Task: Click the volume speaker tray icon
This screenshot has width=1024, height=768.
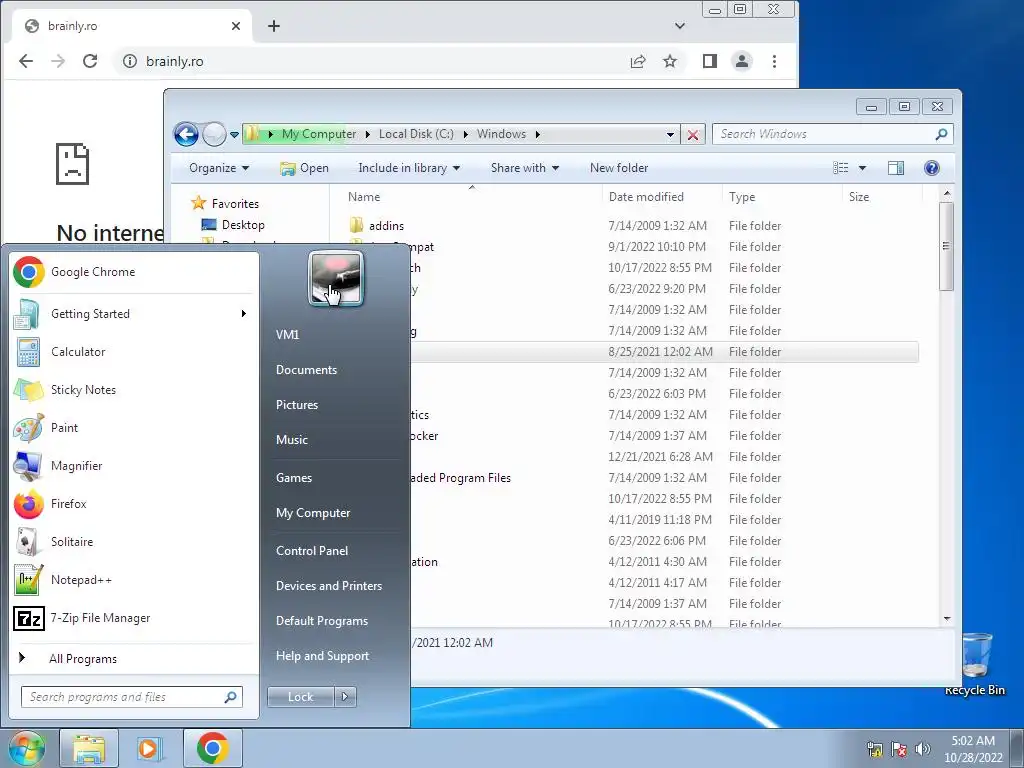Action: 922,748
